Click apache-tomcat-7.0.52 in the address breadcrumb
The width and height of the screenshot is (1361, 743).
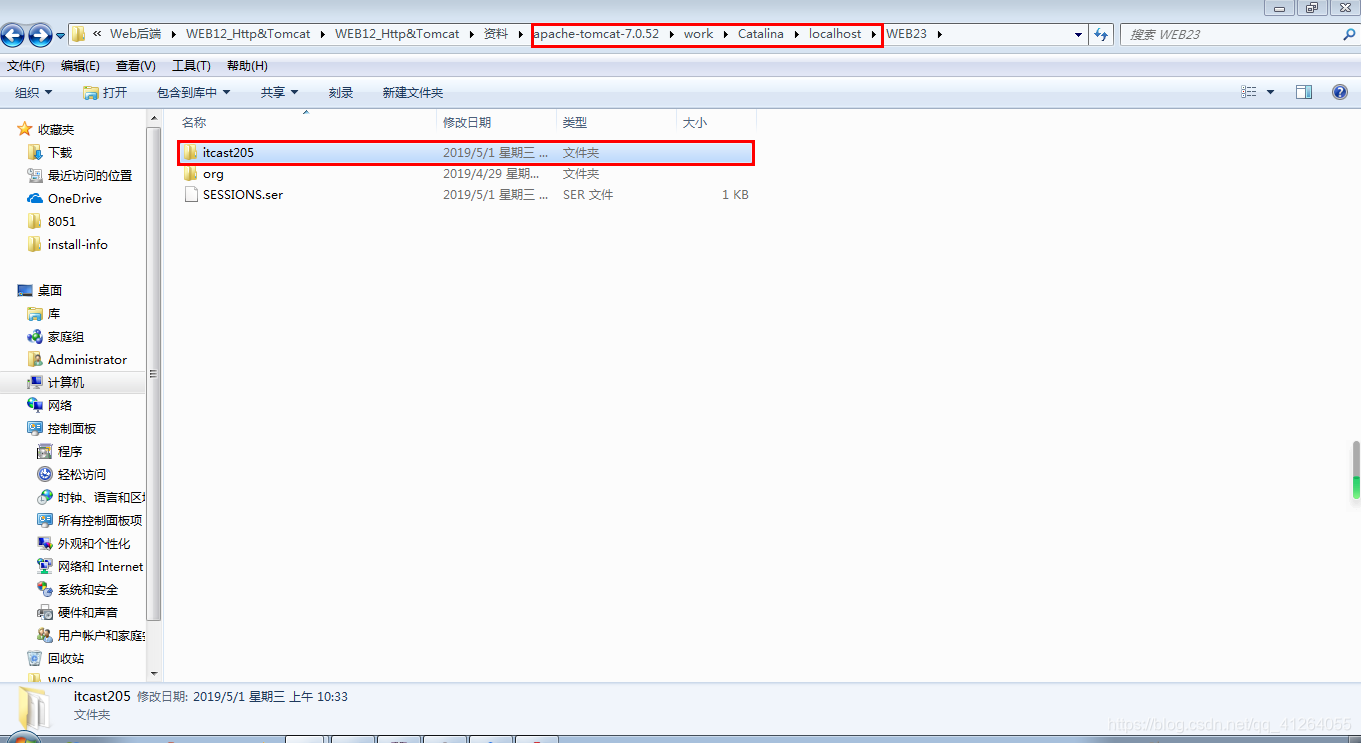[597, 34]
